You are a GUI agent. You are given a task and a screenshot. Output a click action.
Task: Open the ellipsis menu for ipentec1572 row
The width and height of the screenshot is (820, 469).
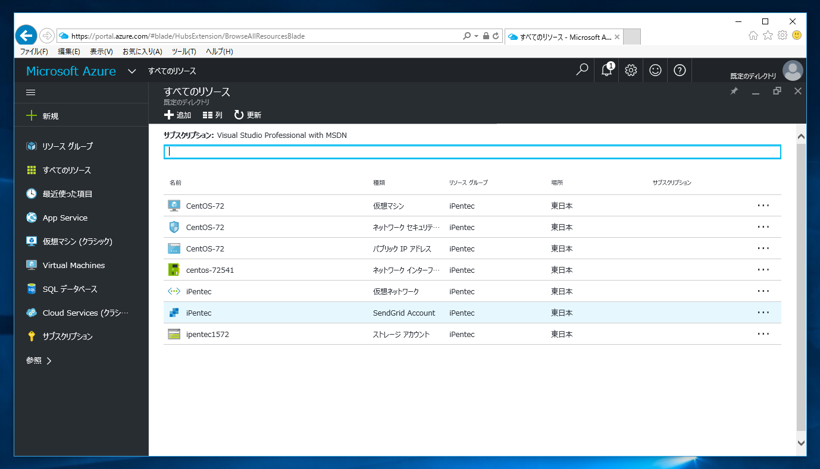pyautogui.click(x=763, y=334)
